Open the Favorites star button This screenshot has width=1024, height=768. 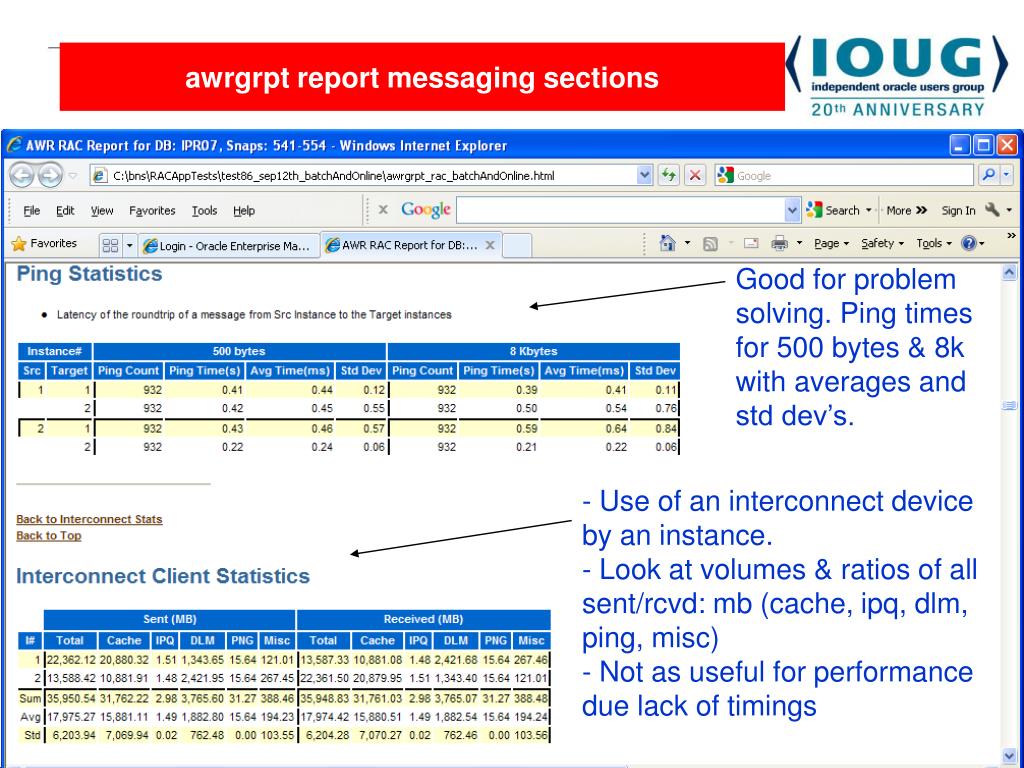point(44,244)
